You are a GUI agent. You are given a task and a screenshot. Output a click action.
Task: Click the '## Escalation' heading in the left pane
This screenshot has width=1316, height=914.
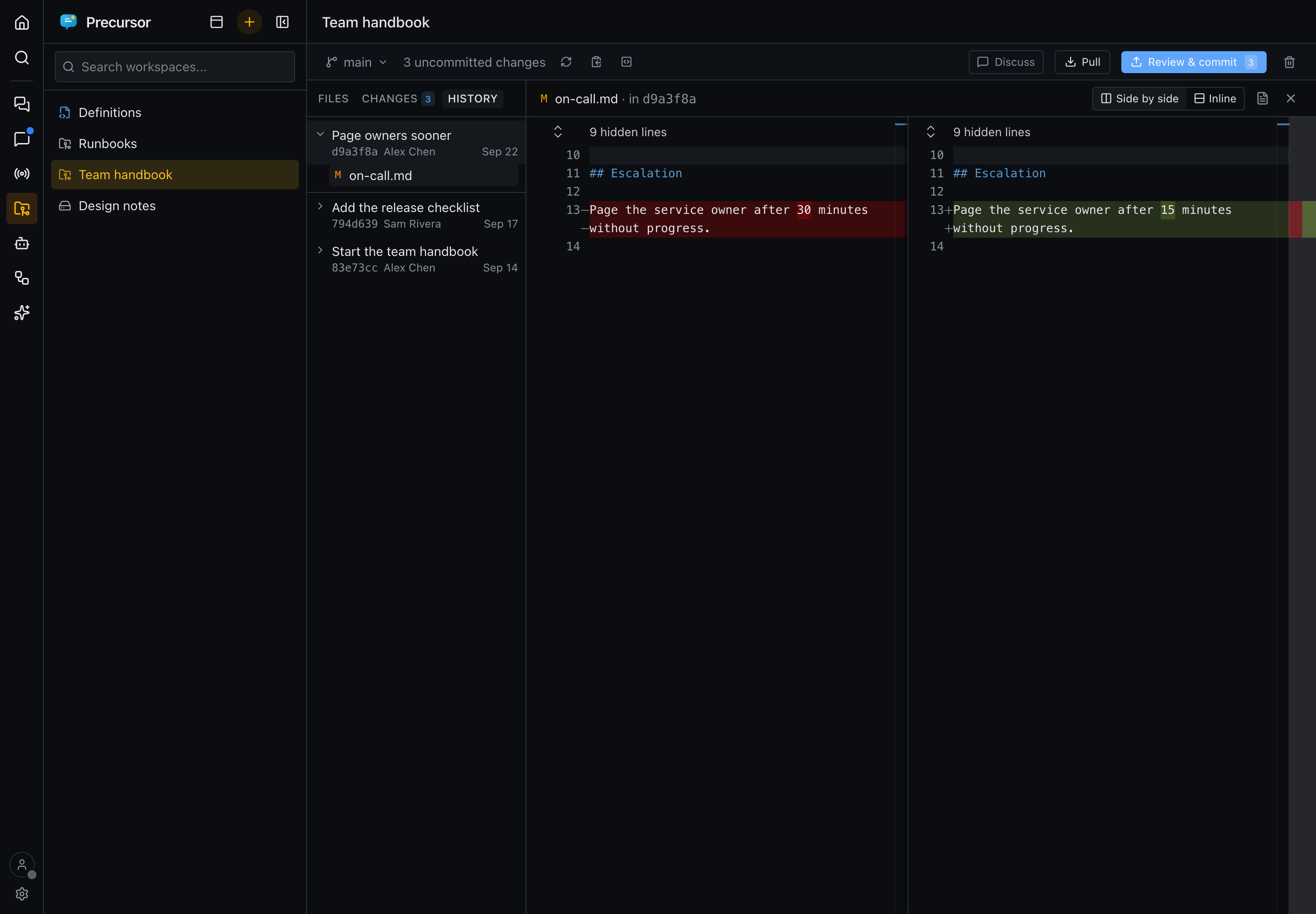coord(636,173)
